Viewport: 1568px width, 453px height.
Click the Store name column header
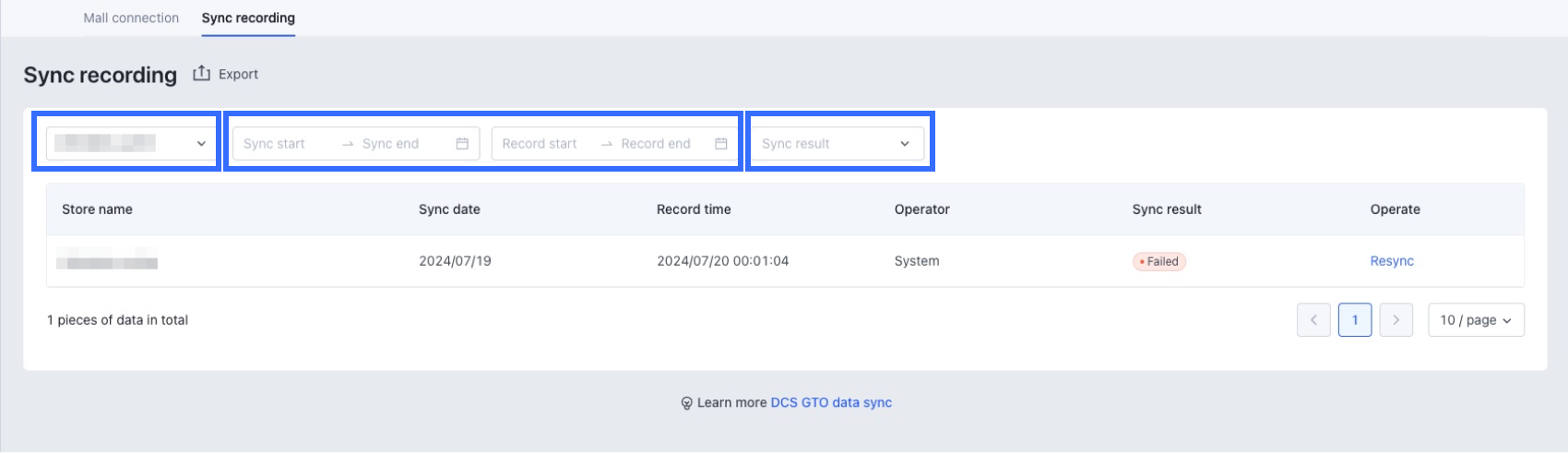click(x=97, y=209)
